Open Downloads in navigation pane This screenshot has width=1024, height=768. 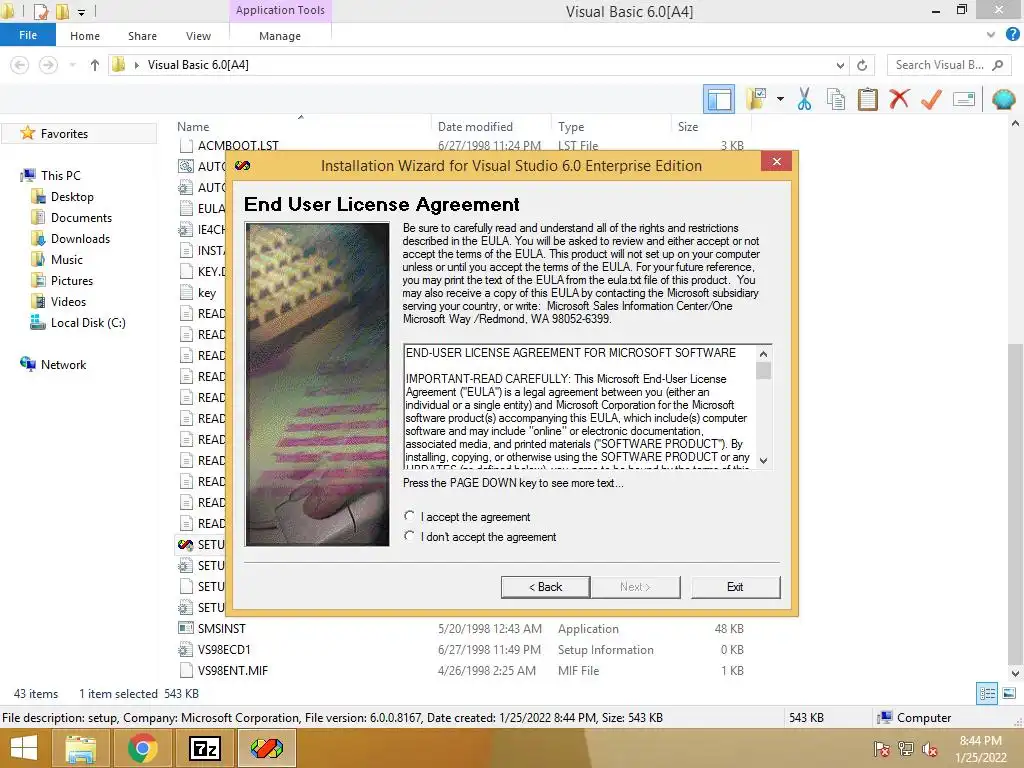80,238
